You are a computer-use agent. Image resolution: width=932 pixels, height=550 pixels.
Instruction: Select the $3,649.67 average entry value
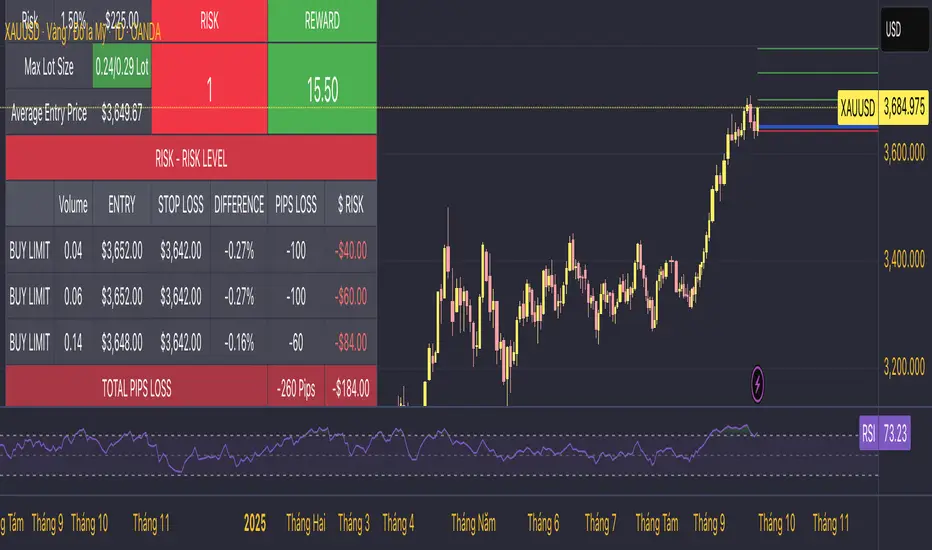(122, 113)
